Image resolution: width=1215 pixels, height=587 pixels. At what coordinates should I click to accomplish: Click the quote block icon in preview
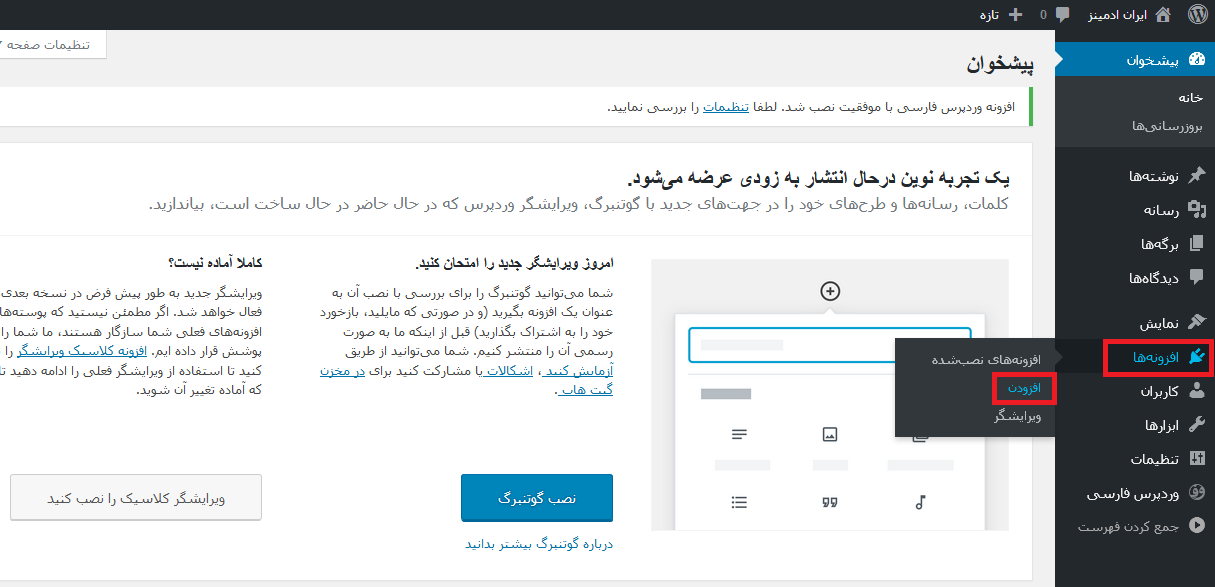pos(829,502)
